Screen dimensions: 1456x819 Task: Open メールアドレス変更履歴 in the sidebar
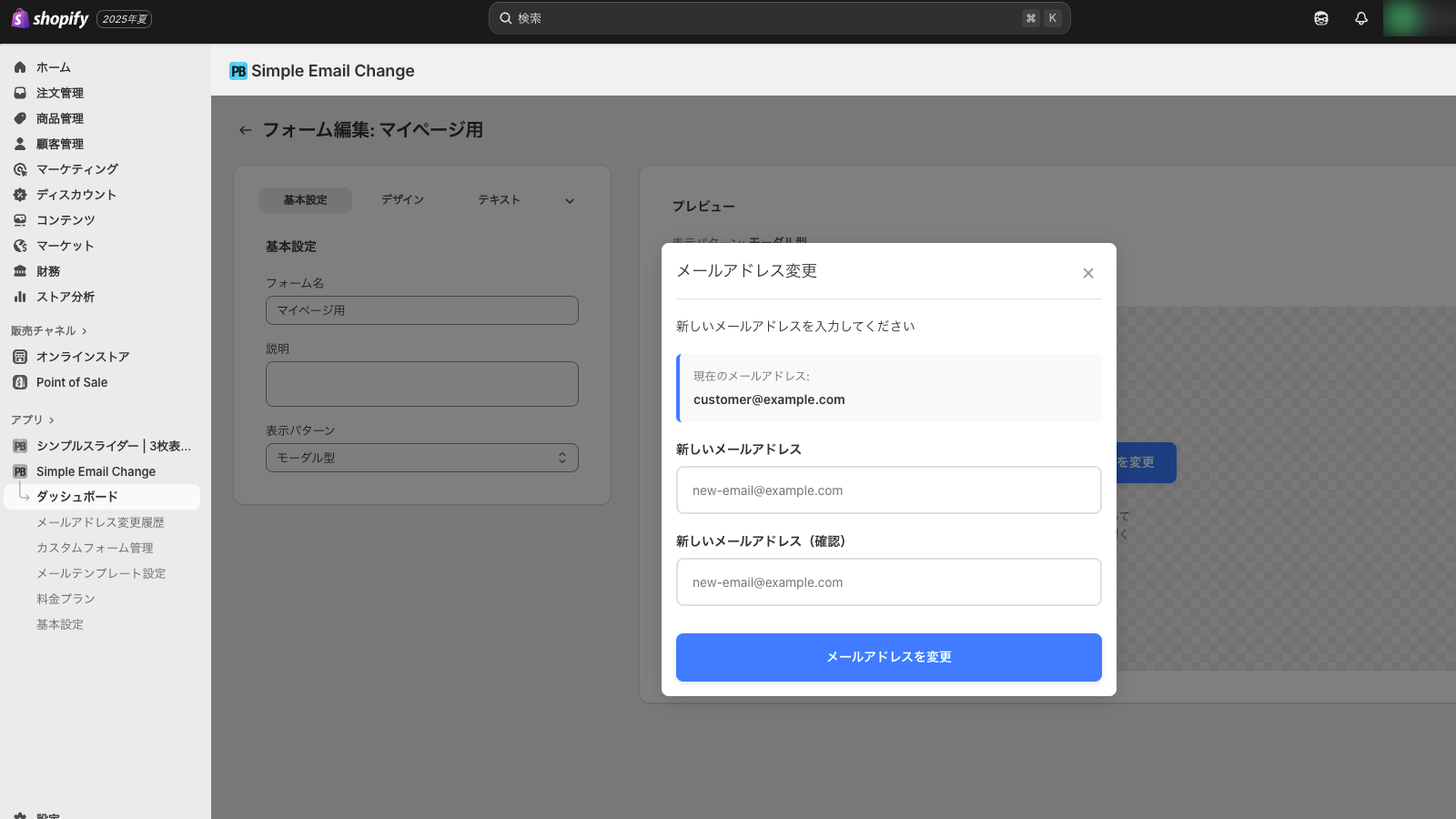pos(101,521)
